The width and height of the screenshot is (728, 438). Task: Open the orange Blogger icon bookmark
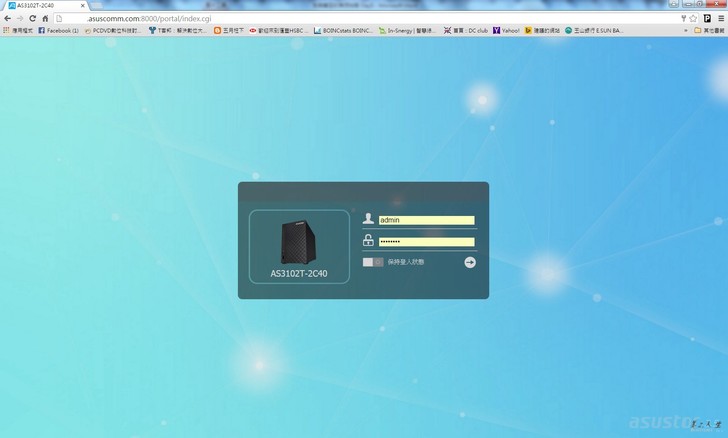coord(229,30)
